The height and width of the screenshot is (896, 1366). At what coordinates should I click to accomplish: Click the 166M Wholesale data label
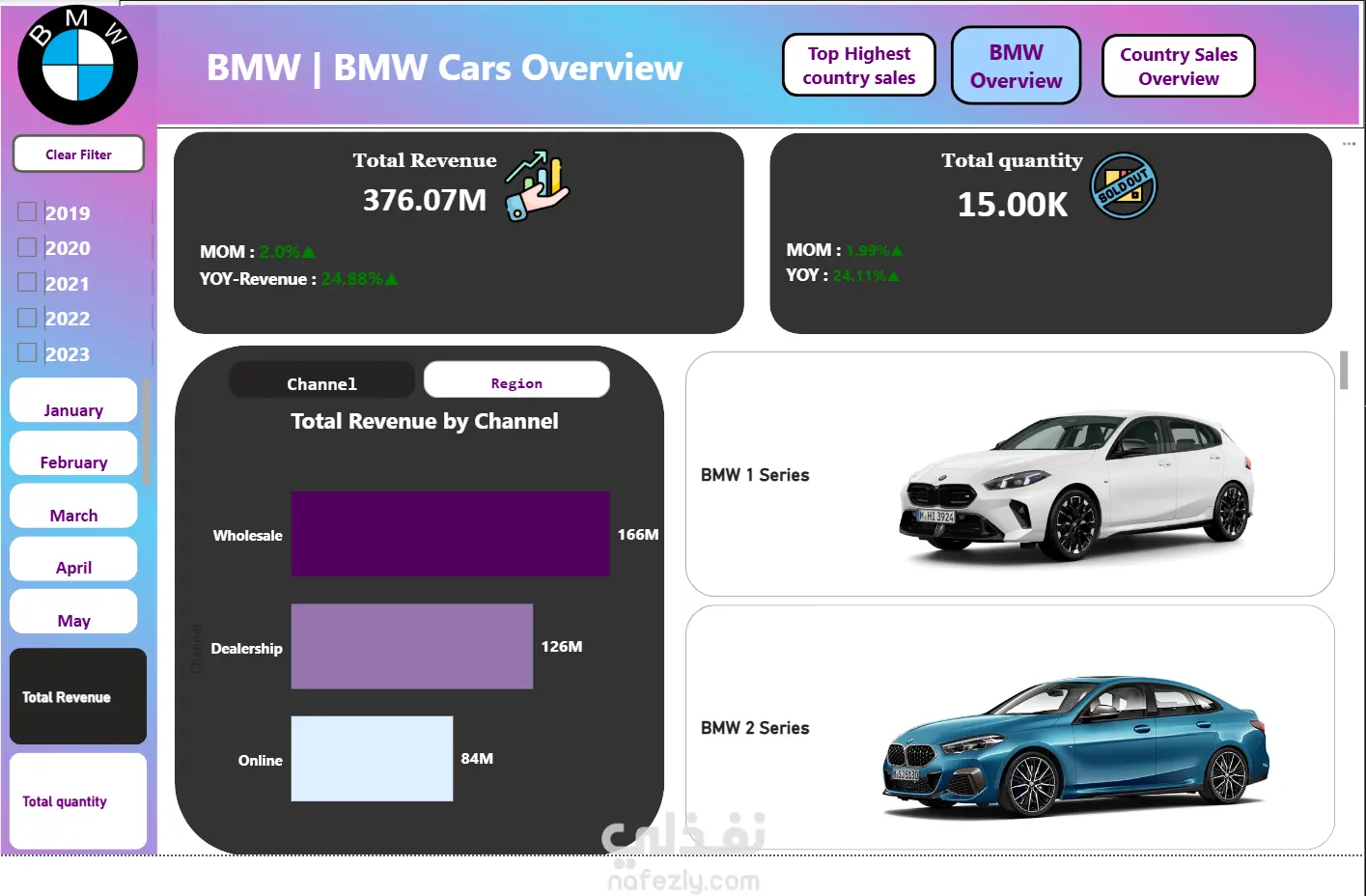click(638, 534)
